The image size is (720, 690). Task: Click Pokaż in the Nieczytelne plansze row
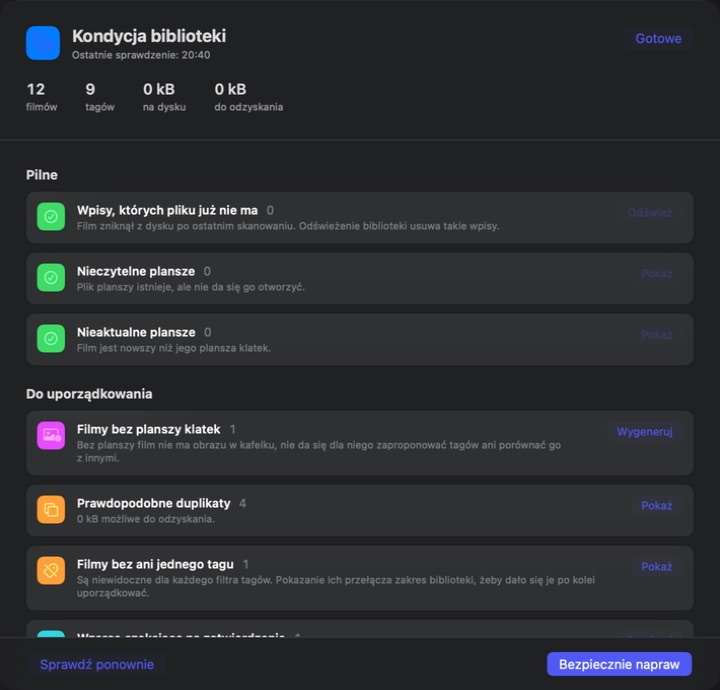click(656, 274)
